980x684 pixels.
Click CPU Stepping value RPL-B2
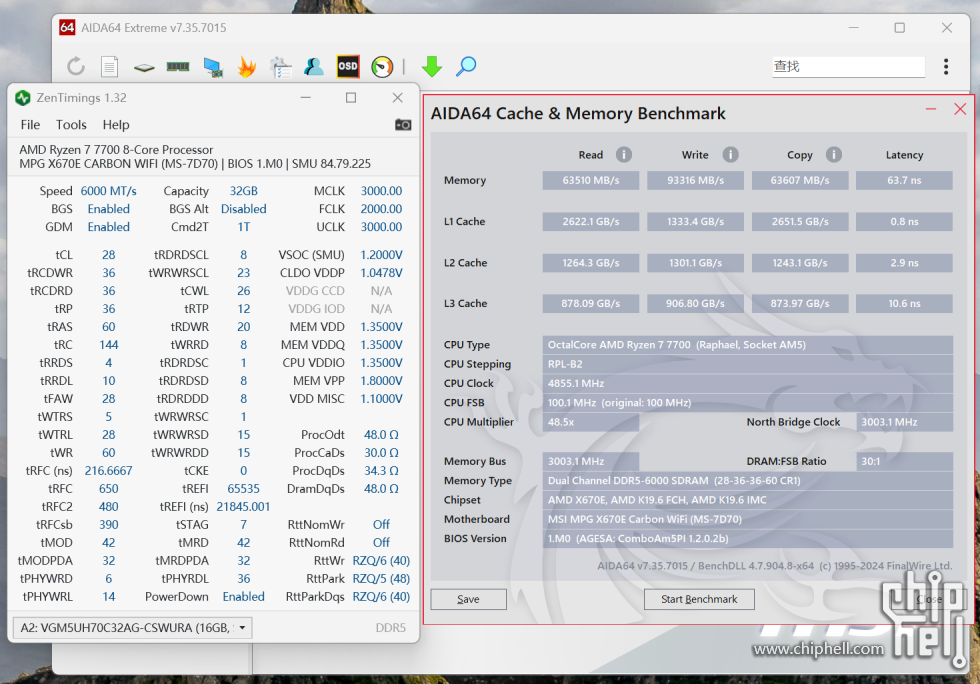(748, 364)
